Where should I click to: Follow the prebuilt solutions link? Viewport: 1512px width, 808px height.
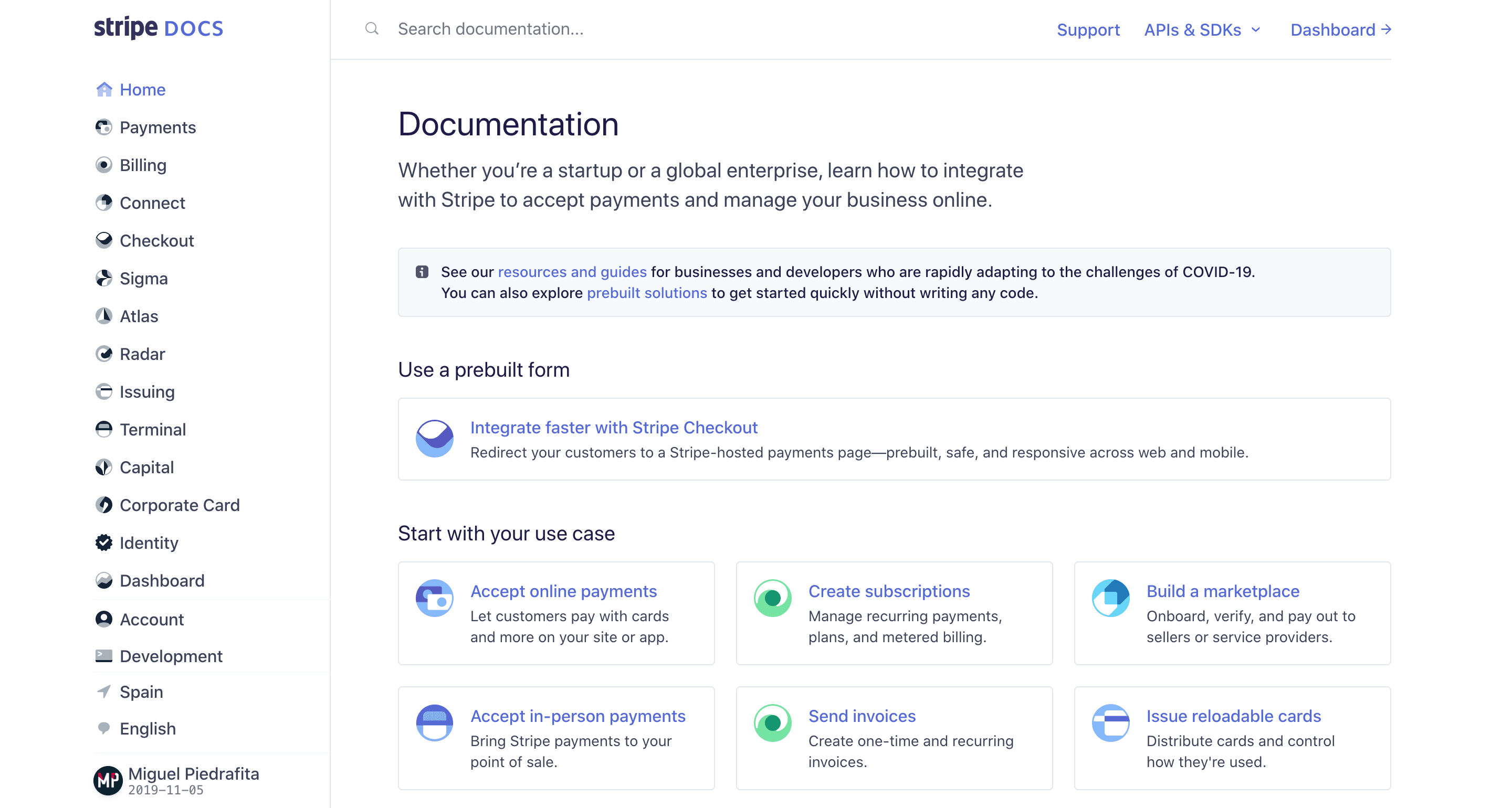point(647,293)
